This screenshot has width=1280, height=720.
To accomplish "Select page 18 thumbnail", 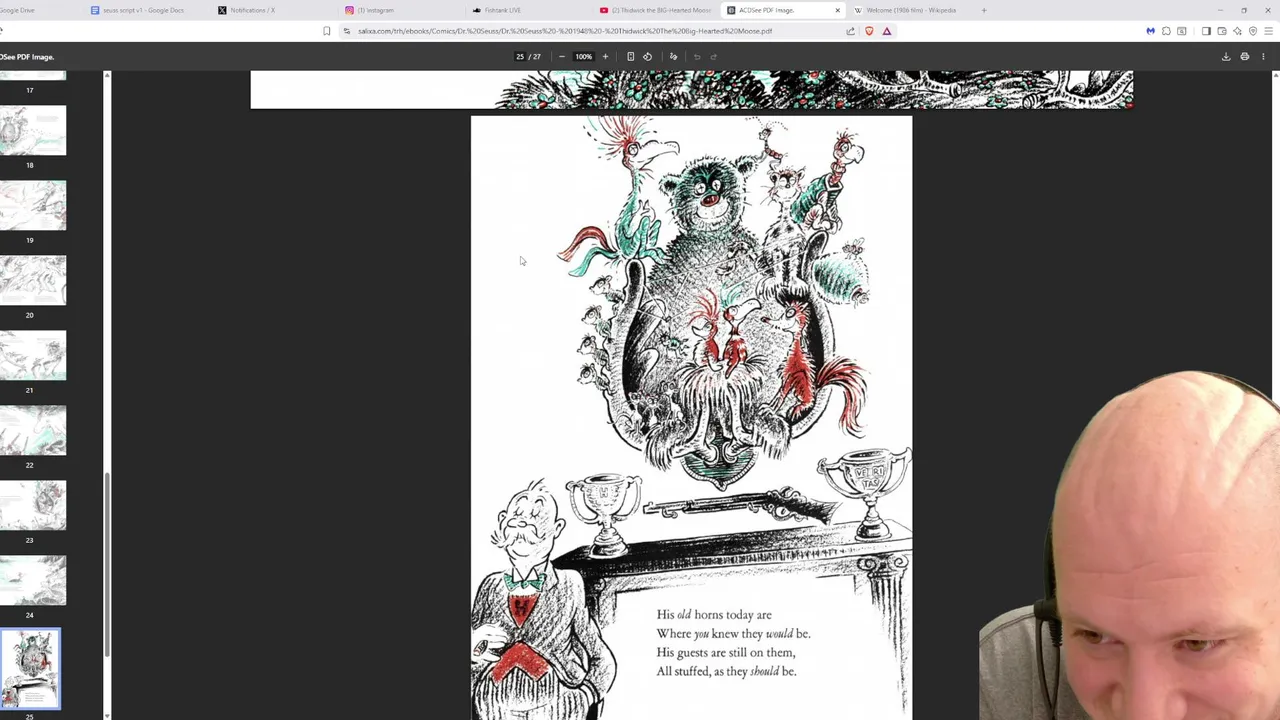I will (x=33, y=131).
